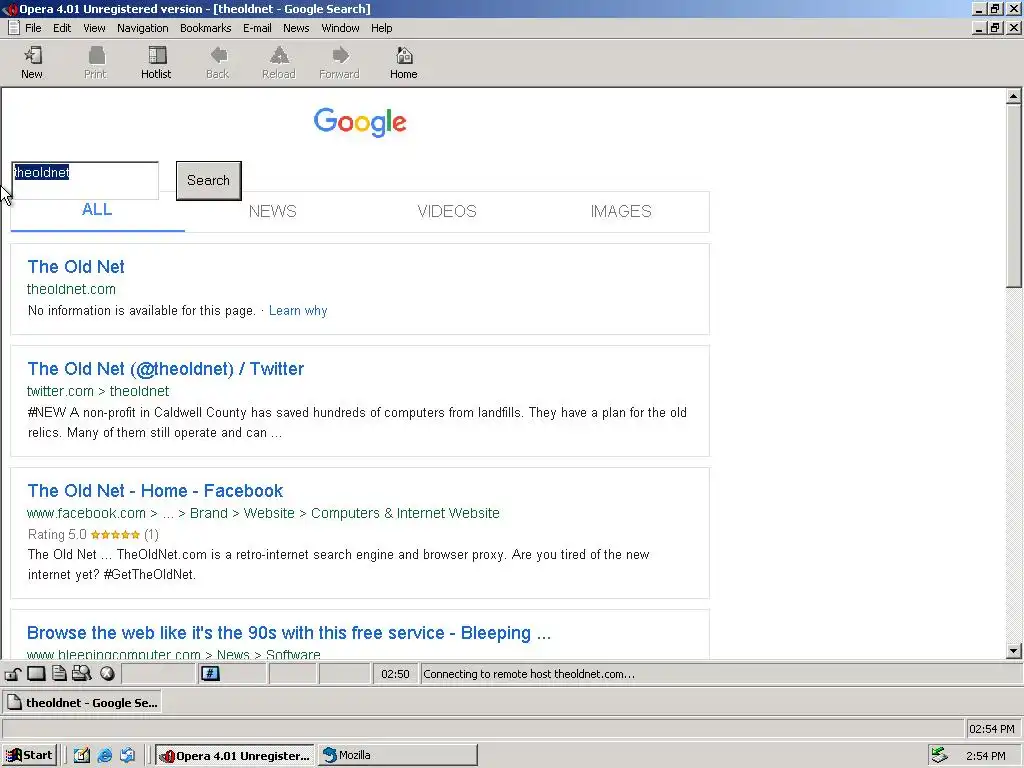Click the scrollbar up arrow
The image size is (1024, 768).
[x=1013, y=97]
